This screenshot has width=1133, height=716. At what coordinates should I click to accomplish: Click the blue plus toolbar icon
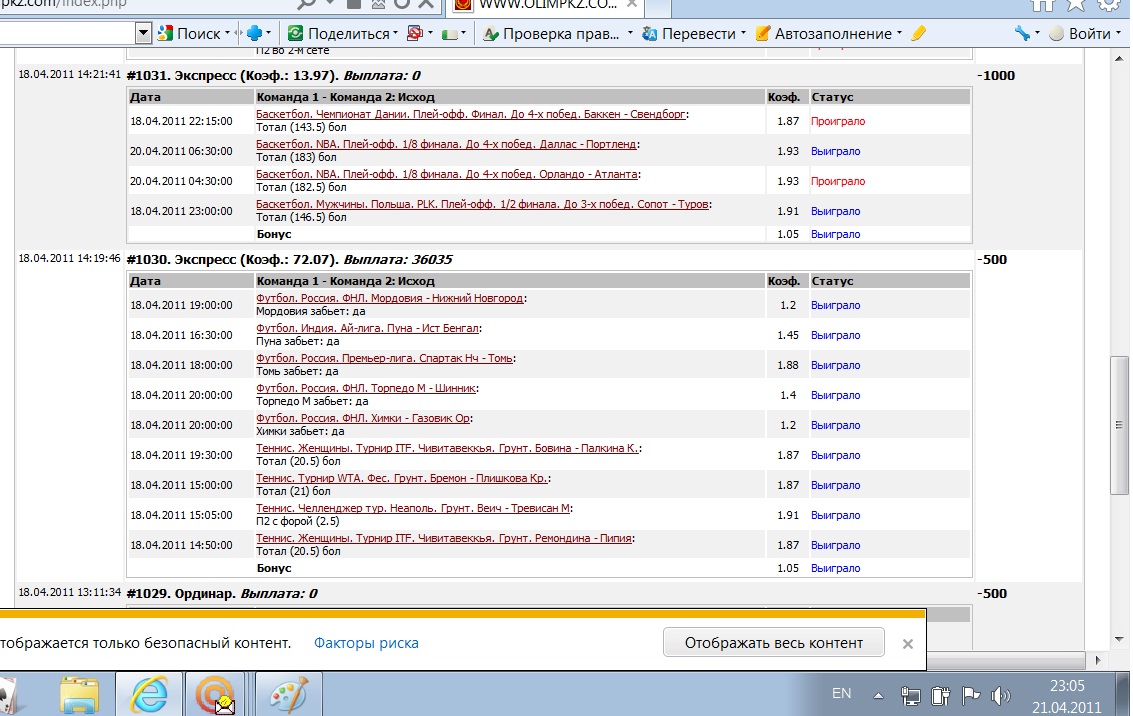254,33
